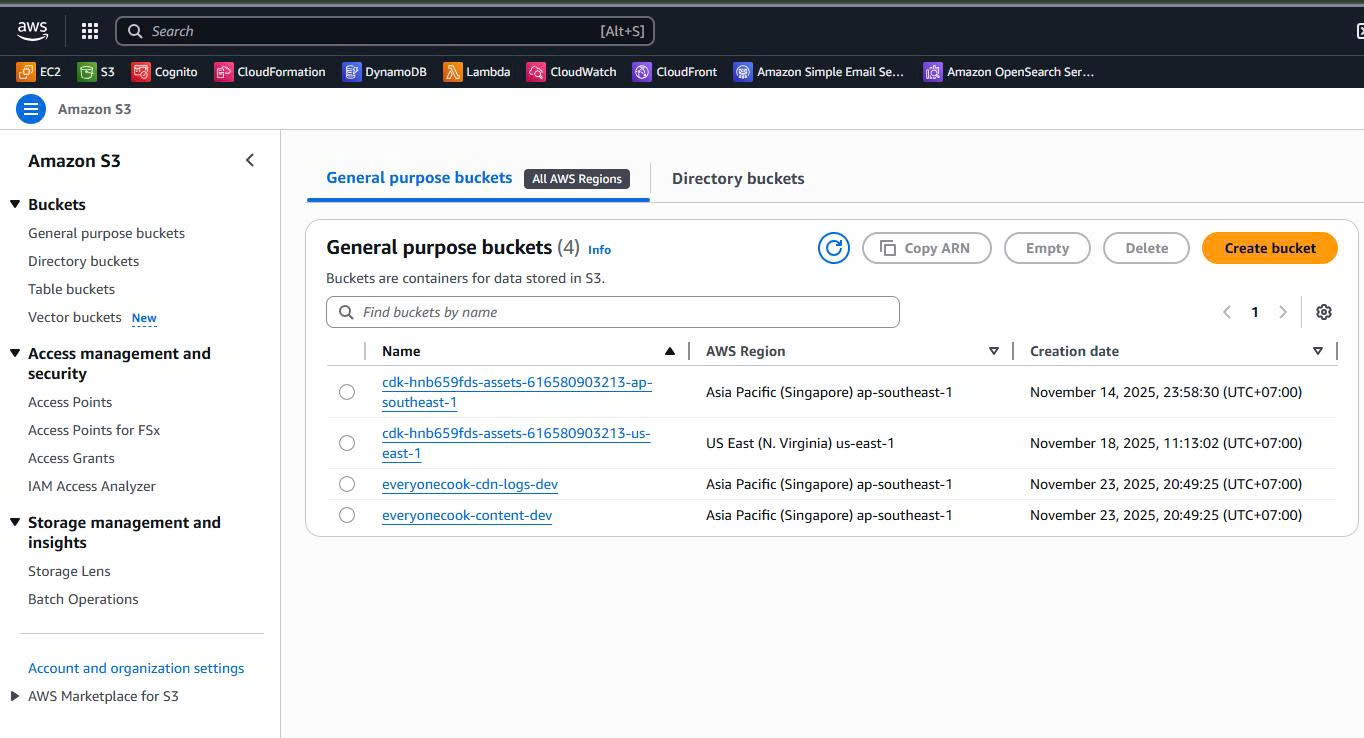The image size is (1364, 738).
Task: Open Access Points in sidebar
Action: tap(70, 402)
